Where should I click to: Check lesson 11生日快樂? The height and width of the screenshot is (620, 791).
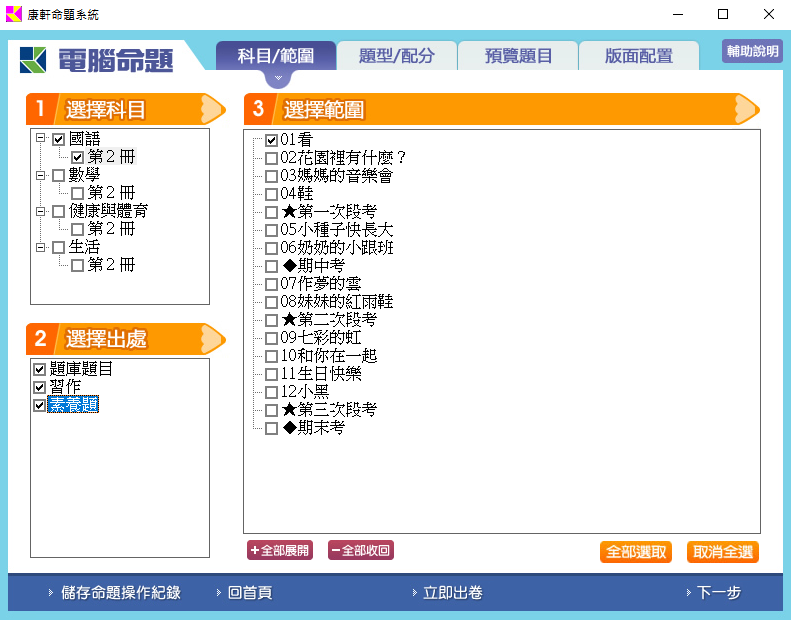[271, 374]
